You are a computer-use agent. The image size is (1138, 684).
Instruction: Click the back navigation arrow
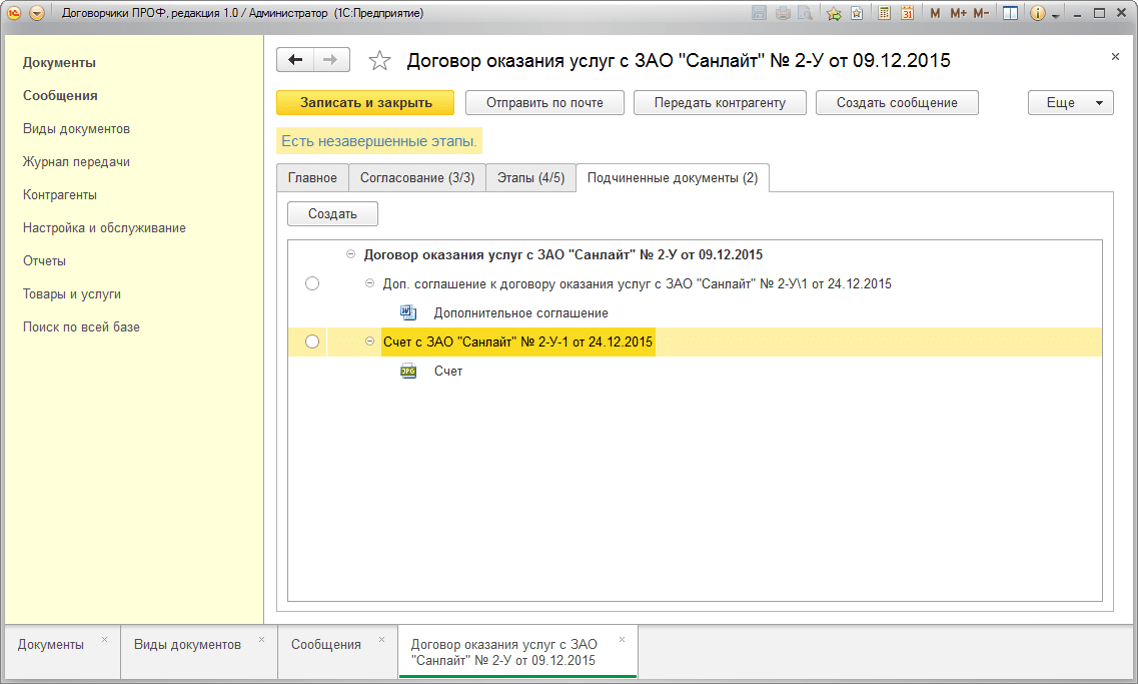click(x=295, y=60)
